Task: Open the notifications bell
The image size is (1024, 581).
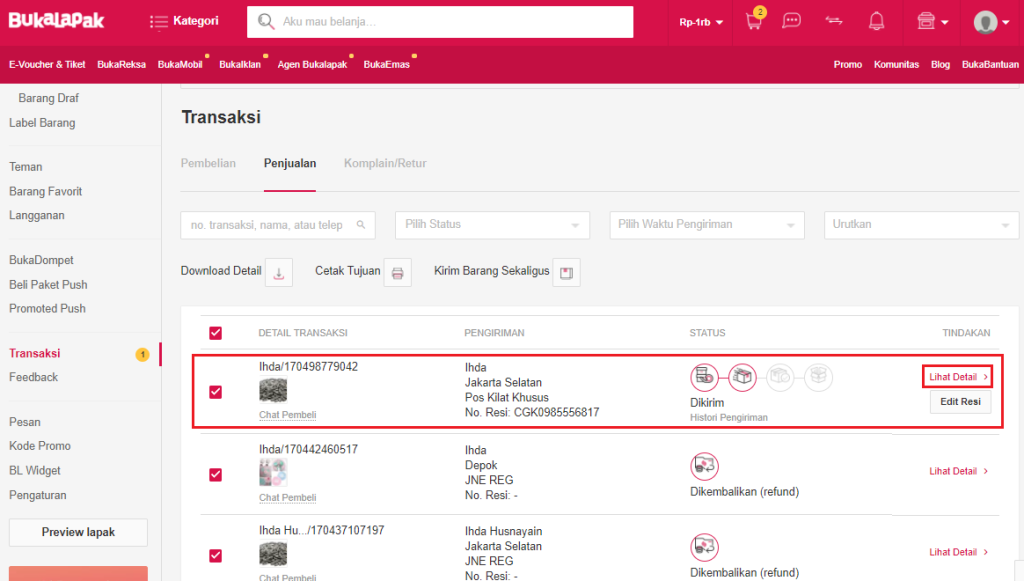Action: click(876, 21)
